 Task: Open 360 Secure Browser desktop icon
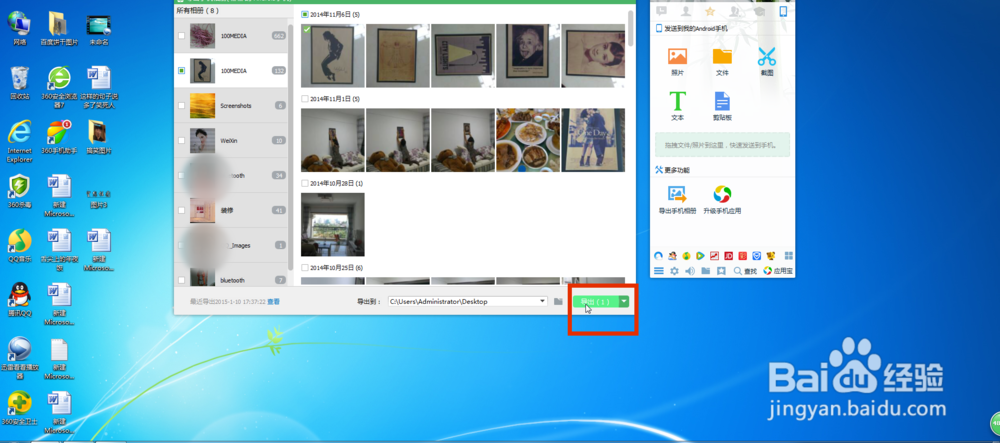point(59,87)
